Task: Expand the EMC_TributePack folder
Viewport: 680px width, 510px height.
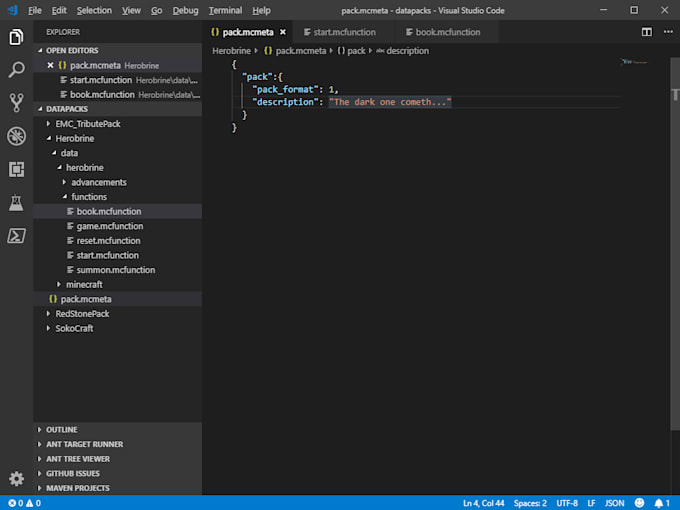Action: tap(88, 124)
